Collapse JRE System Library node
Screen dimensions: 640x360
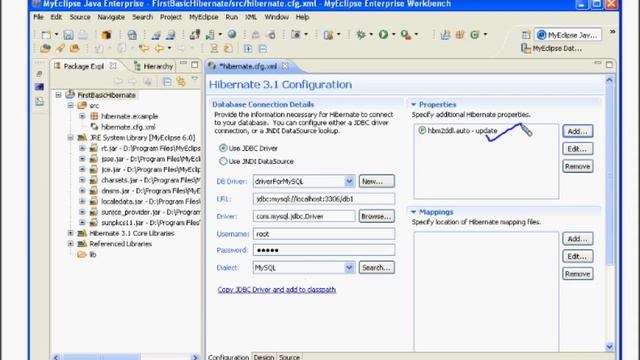pos(70,138)
